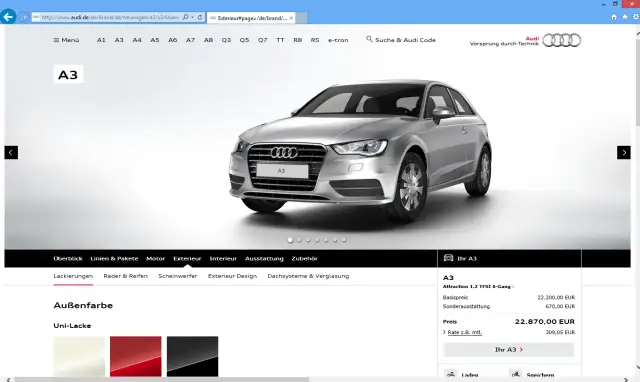Select the Exterieur browser tab

click(251, 18)
